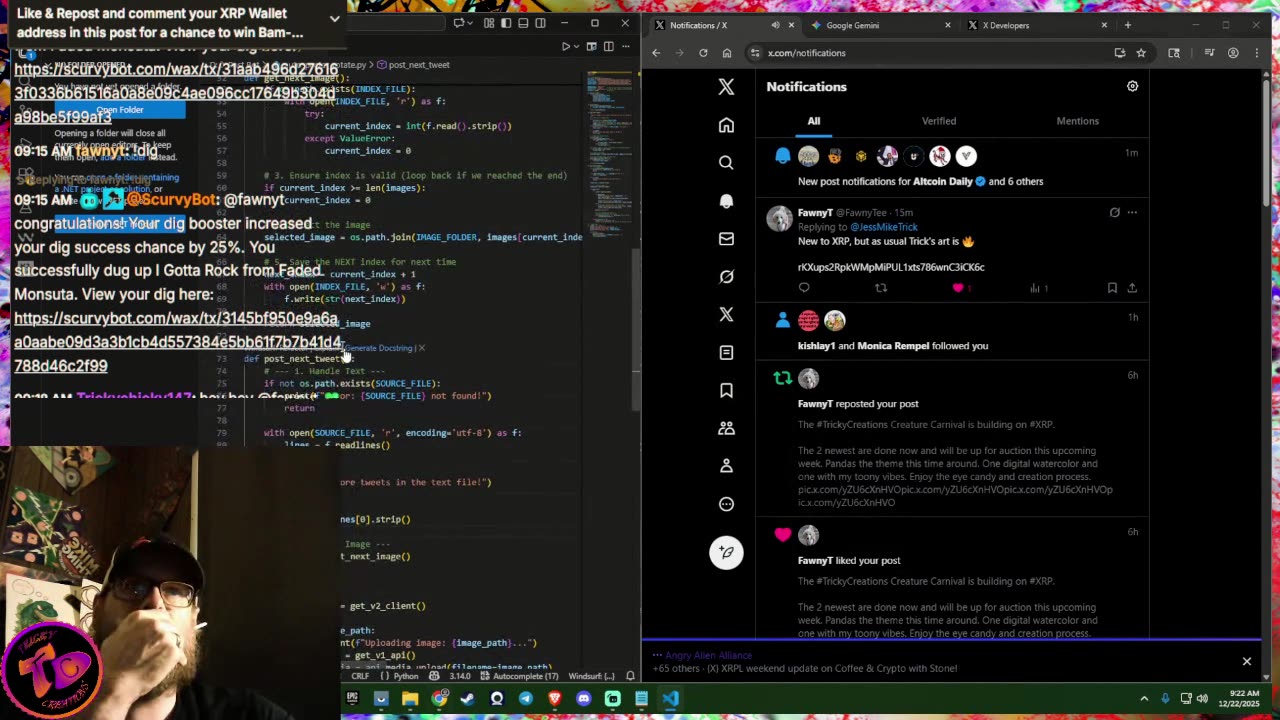Click the X logo above the Home icon
The image size is (1280, 720).
pos(726,87)
